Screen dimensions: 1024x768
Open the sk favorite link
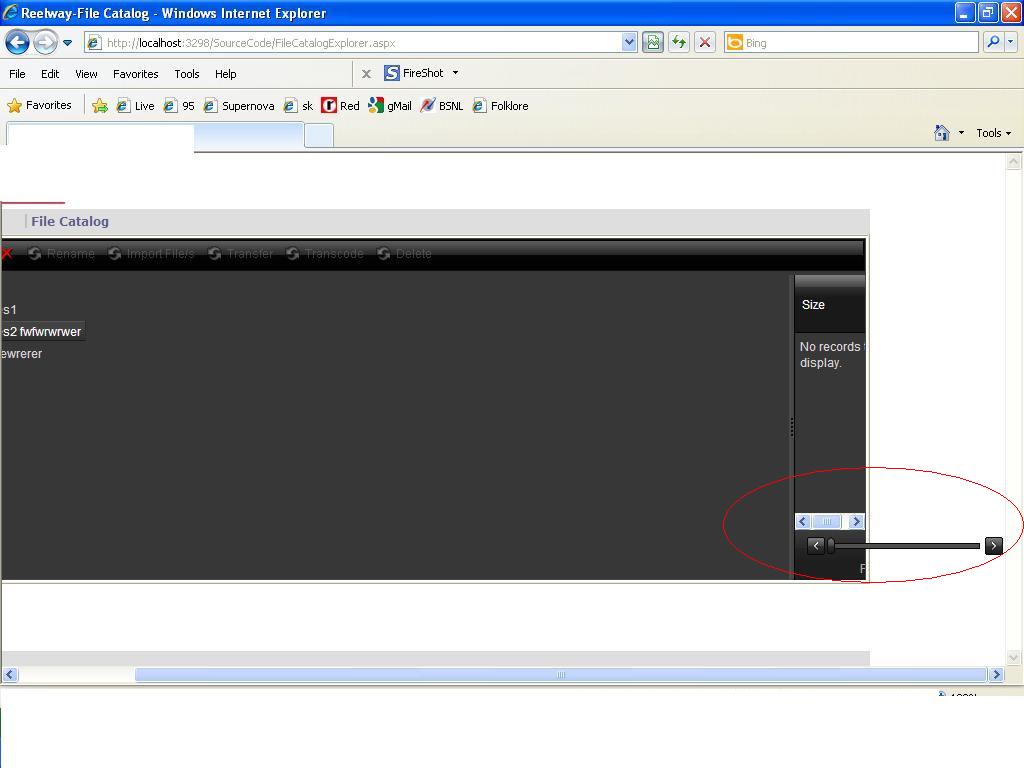pyautogui.click(x=298, y=106)
